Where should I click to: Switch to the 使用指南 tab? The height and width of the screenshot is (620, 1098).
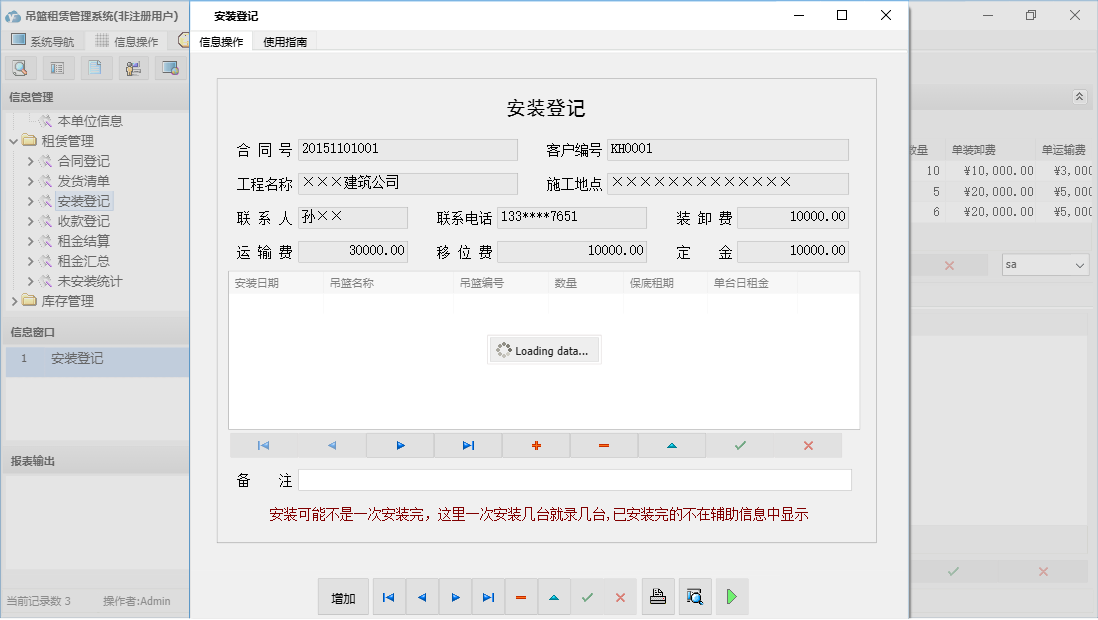(286, 42)
